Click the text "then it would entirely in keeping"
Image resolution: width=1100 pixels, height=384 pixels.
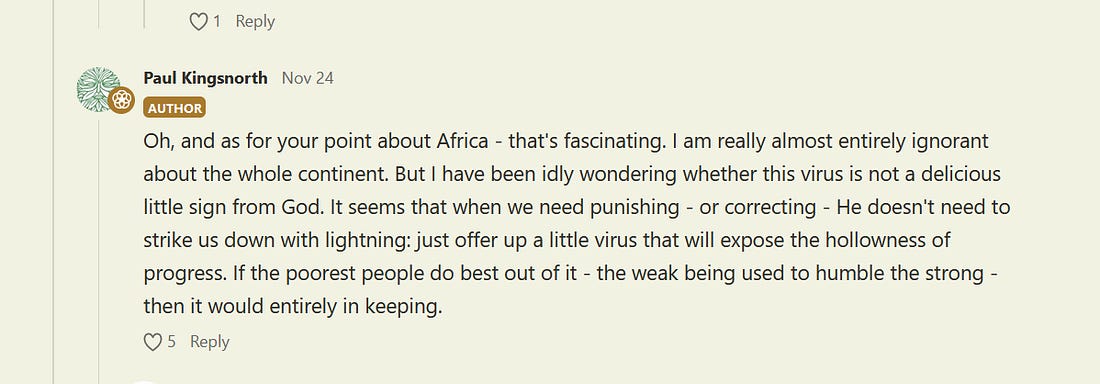click(293, 307)
